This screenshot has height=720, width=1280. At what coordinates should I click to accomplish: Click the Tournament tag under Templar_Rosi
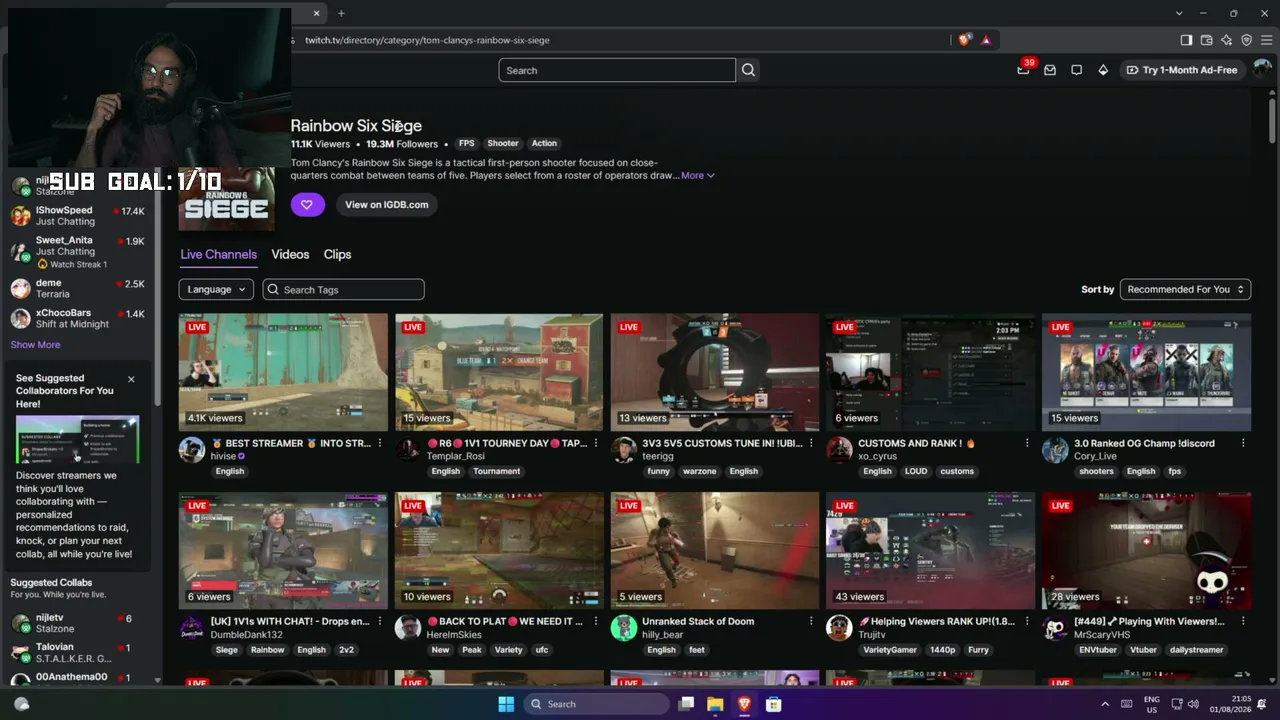click(497, 472)
